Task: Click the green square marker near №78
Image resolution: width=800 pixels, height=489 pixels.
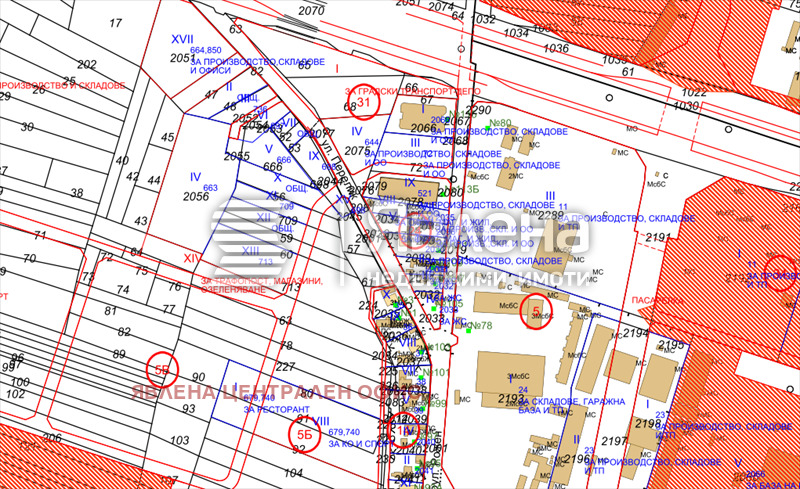Action: (467, 328)
